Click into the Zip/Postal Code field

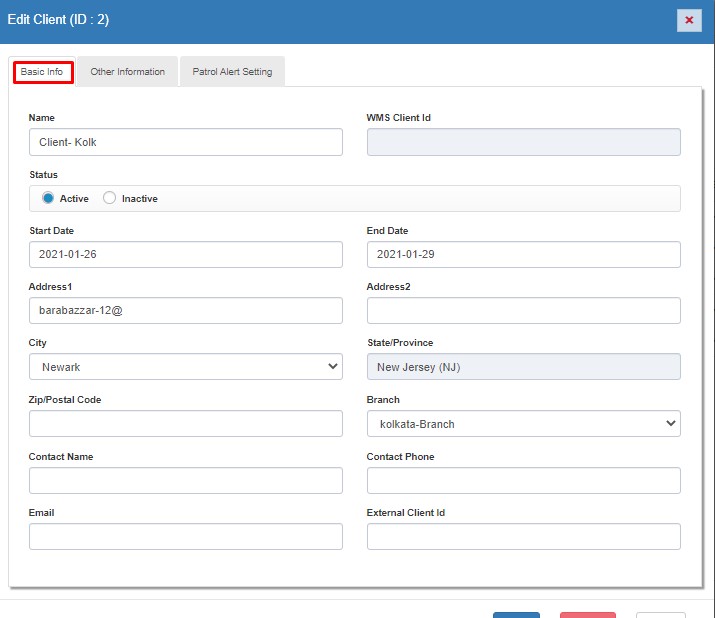(186, 423)
